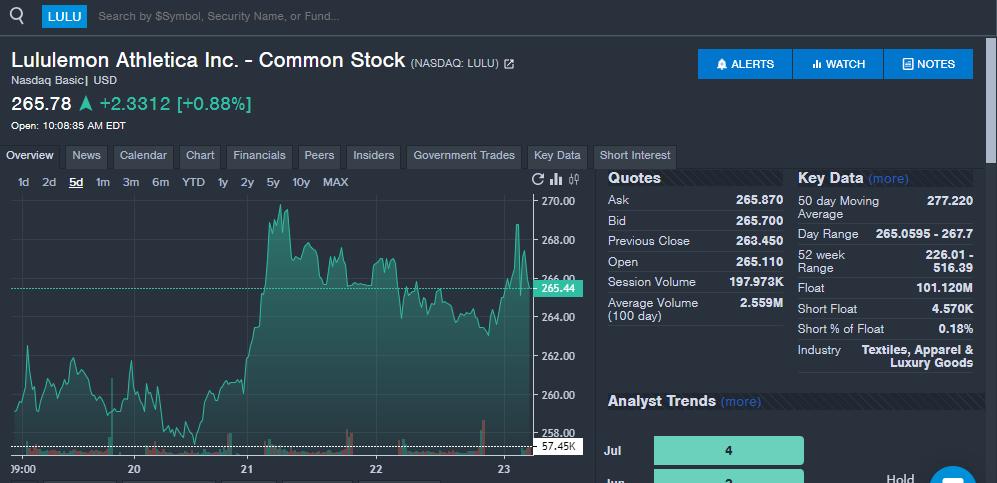Toggle the bar chart volume icon
997x483 pixels.
[556, 179]
